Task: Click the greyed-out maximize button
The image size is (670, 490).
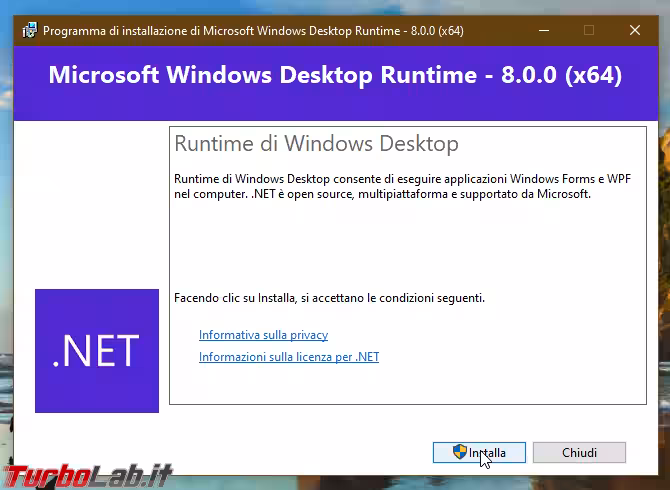Action: click(588, 30)
